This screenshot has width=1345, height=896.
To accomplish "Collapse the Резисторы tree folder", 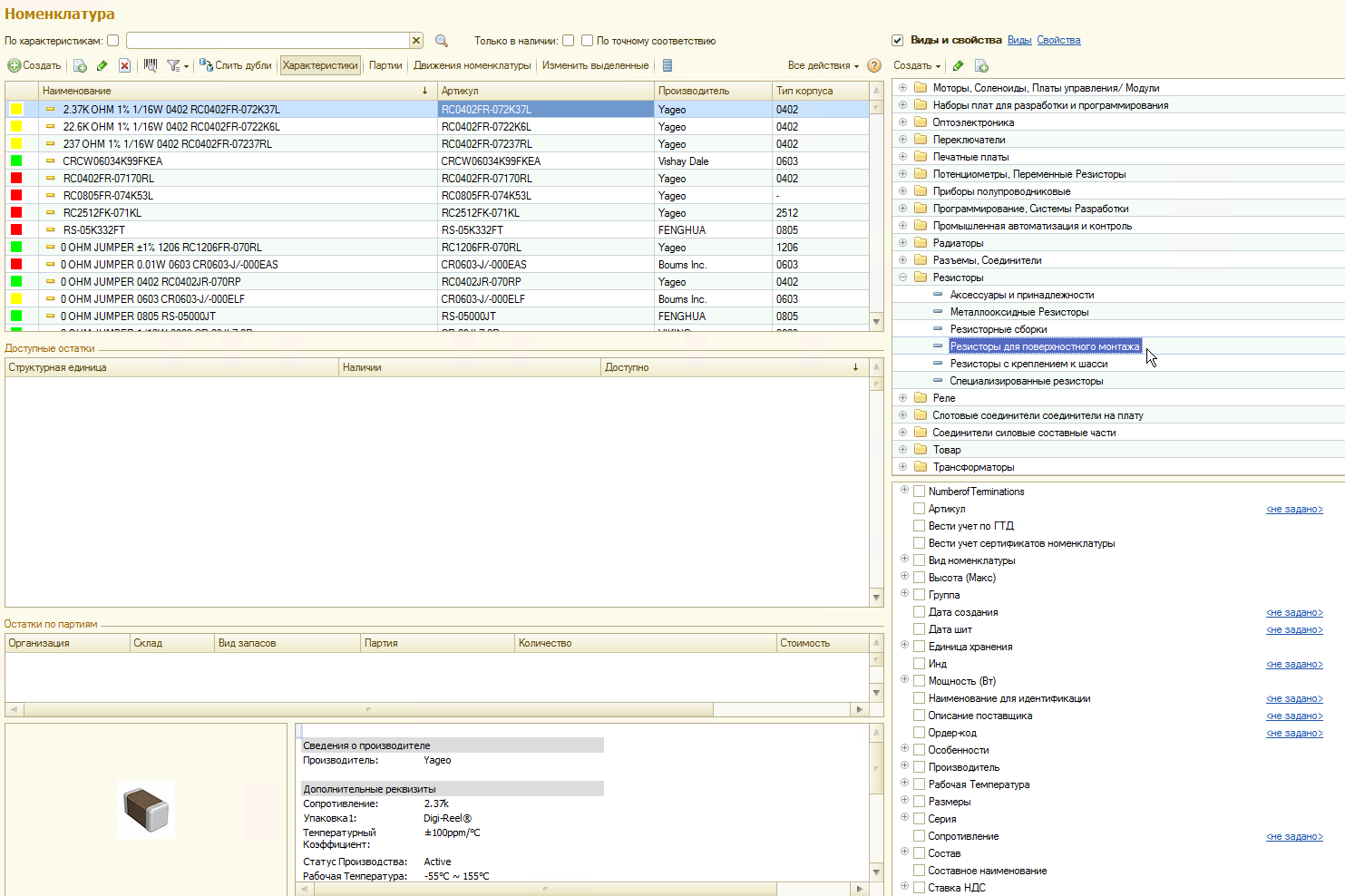I will point(902,278).
